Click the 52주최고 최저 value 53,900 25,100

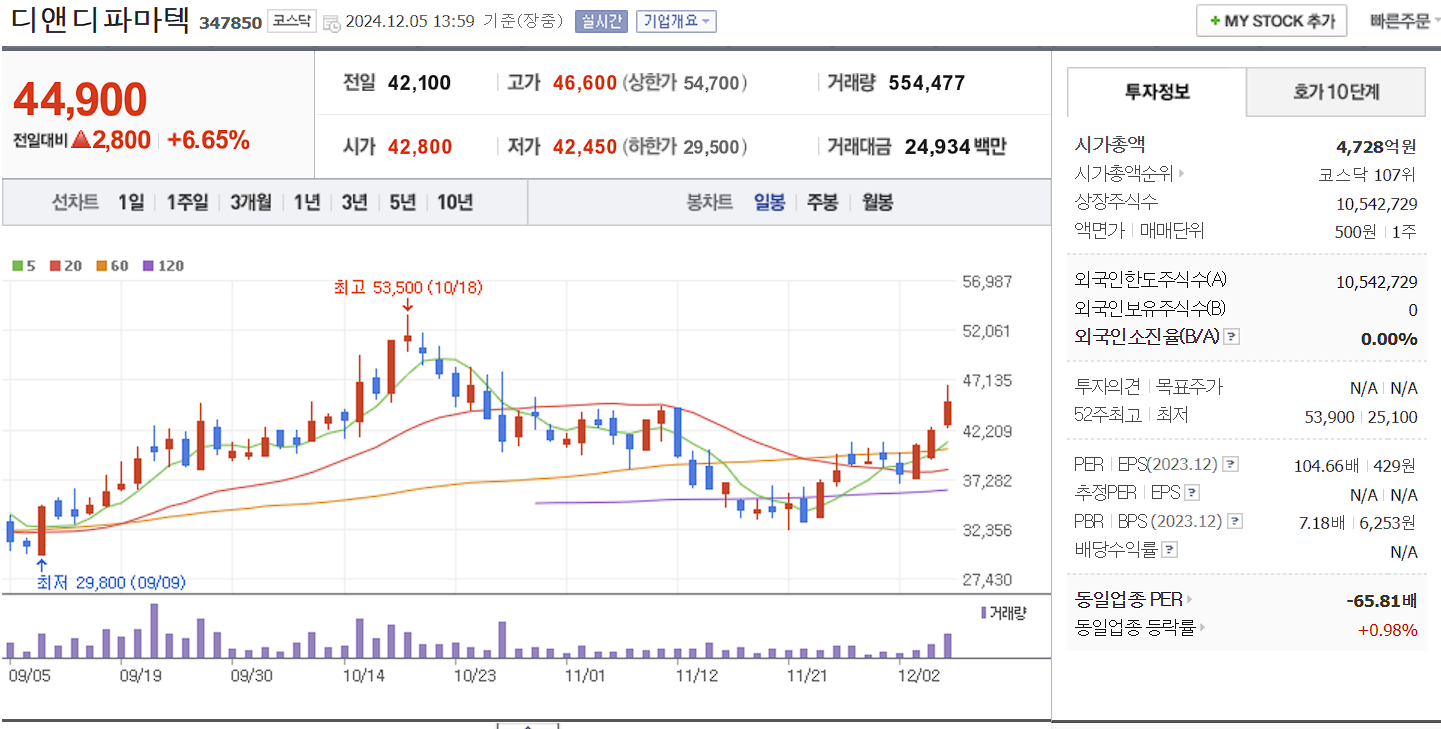click(1361, 416)
